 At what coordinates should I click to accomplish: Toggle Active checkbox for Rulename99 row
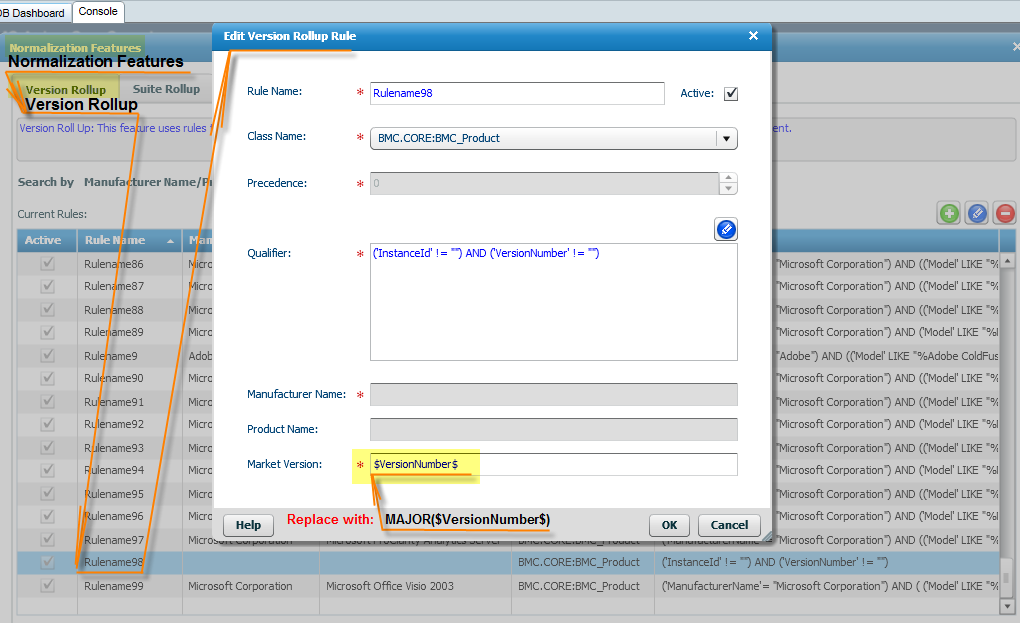click(x=47, y=586)
